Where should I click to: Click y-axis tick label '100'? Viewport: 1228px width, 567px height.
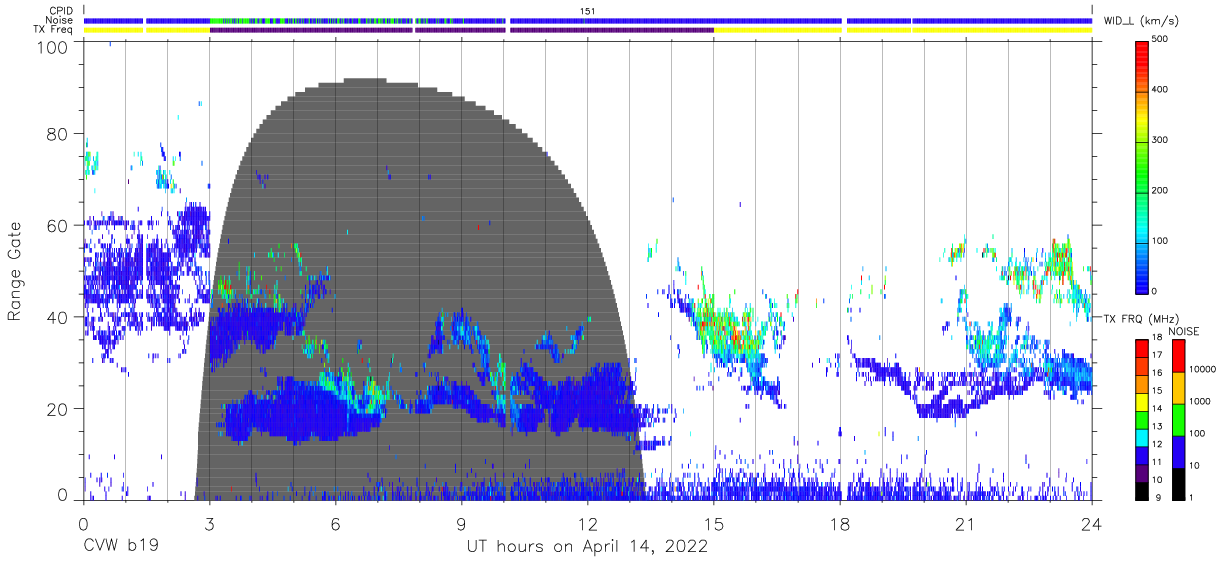pyautogui.click(x=53, y=46)
